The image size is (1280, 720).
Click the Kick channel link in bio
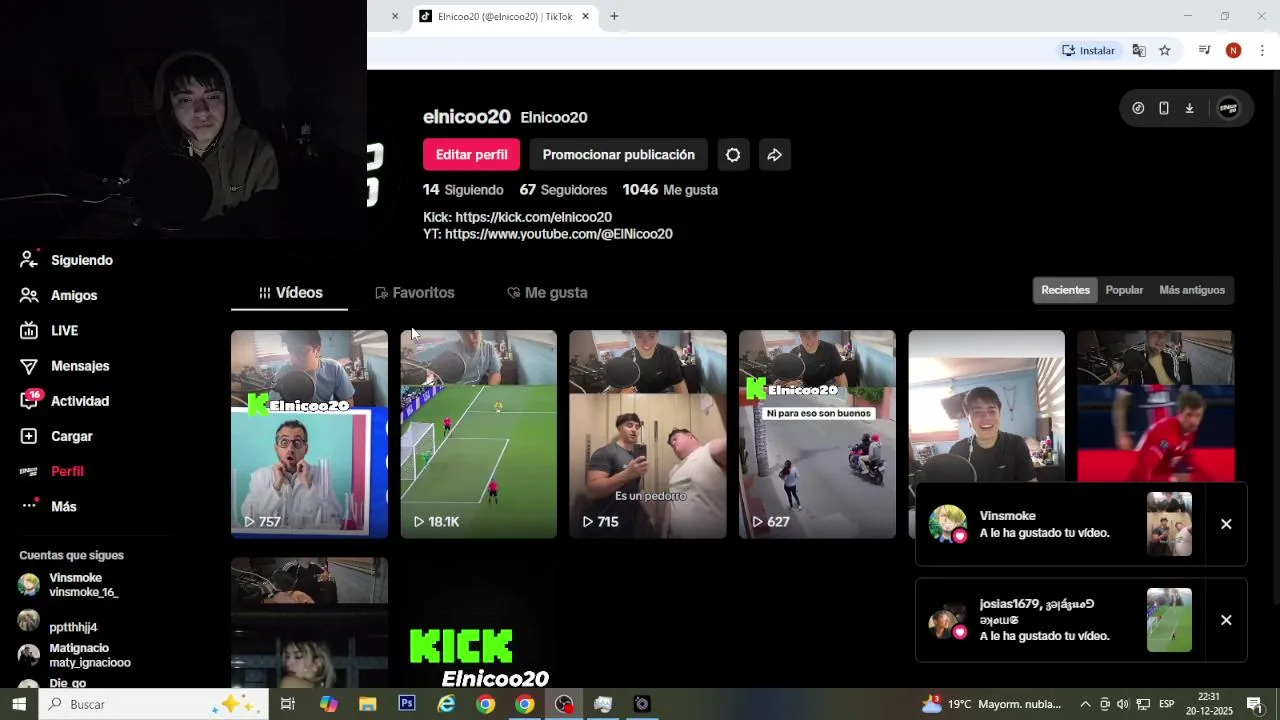click(x=533, y=217)
